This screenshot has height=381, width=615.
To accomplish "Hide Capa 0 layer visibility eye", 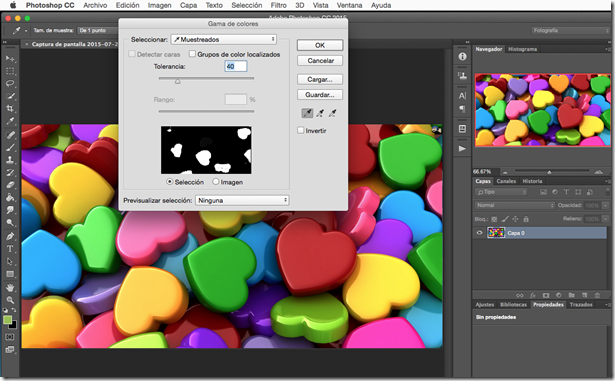I will (x=479, y=233).
